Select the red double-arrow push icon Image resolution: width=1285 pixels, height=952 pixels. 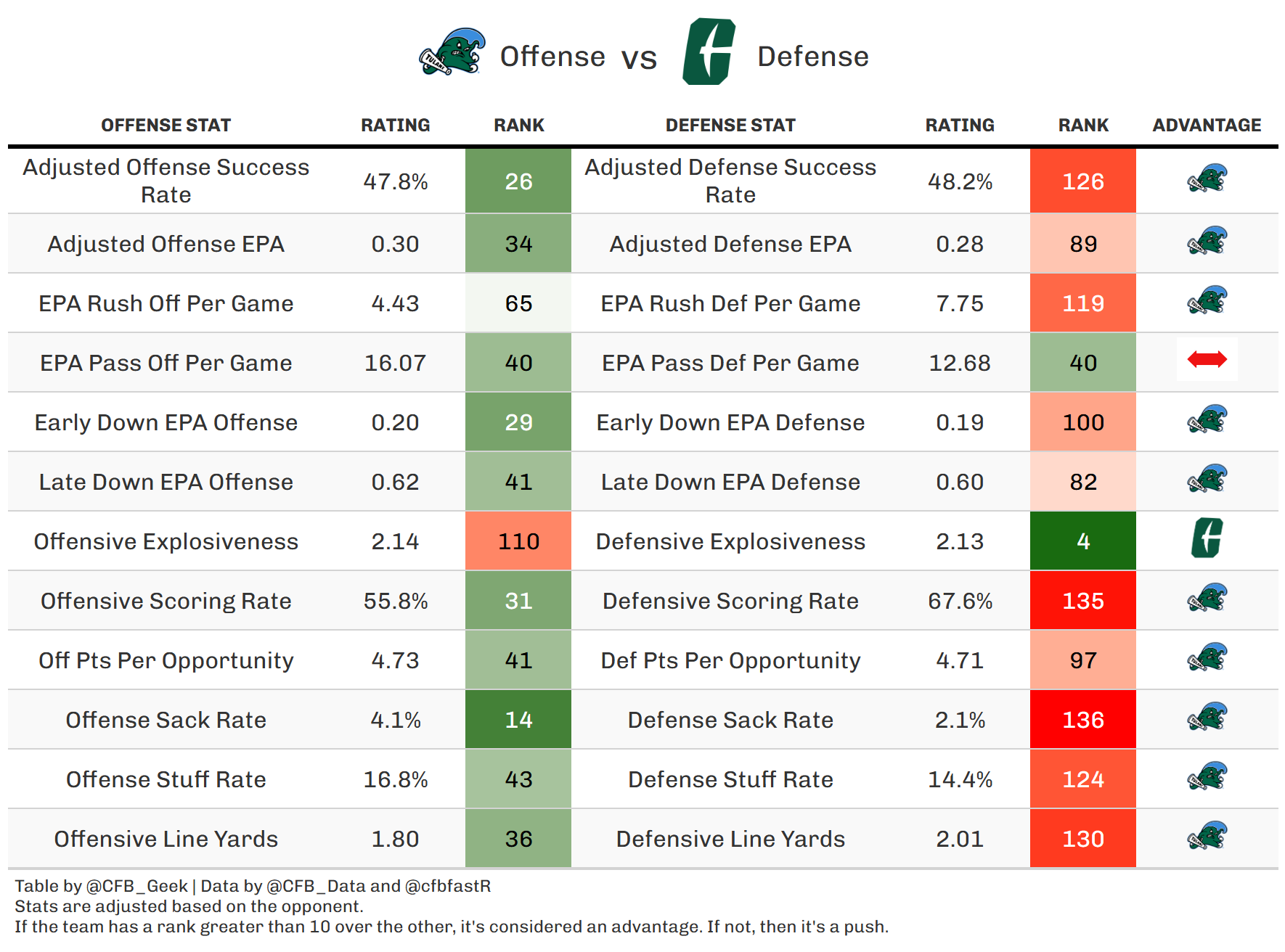[1207, 359]
